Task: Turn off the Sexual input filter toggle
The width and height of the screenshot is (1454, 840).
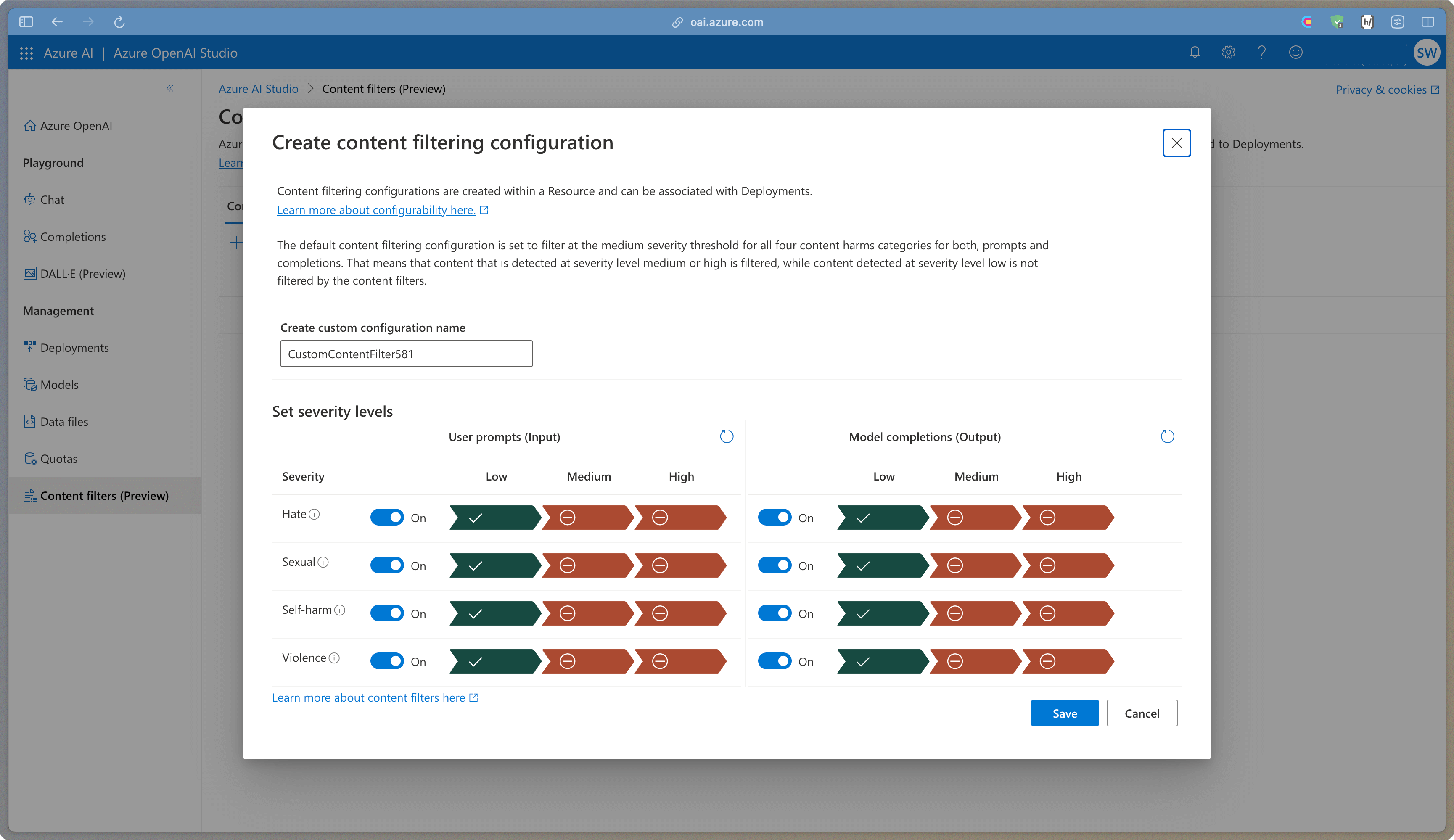Action: [x=387, y=565]
